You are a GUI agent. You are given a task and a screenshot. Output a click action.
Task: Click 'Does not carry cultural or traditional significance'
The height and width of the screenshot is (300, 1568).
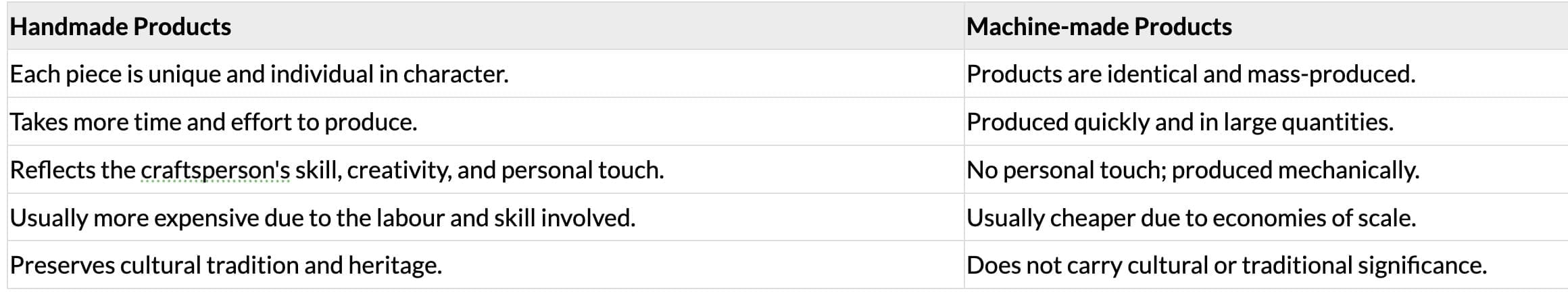[x=1226, y=266]
